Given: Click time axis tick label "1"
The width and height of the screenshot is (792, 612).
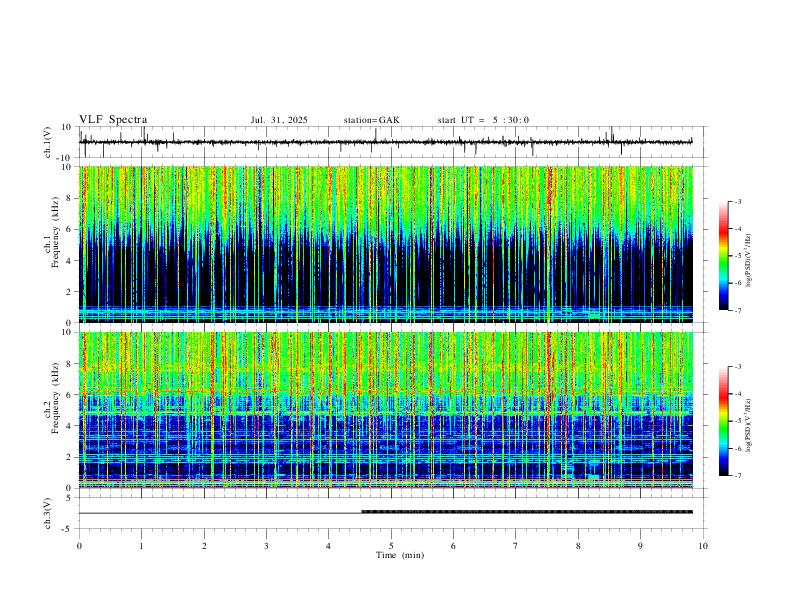Looking at the screenshot, I should pos(141,546).
